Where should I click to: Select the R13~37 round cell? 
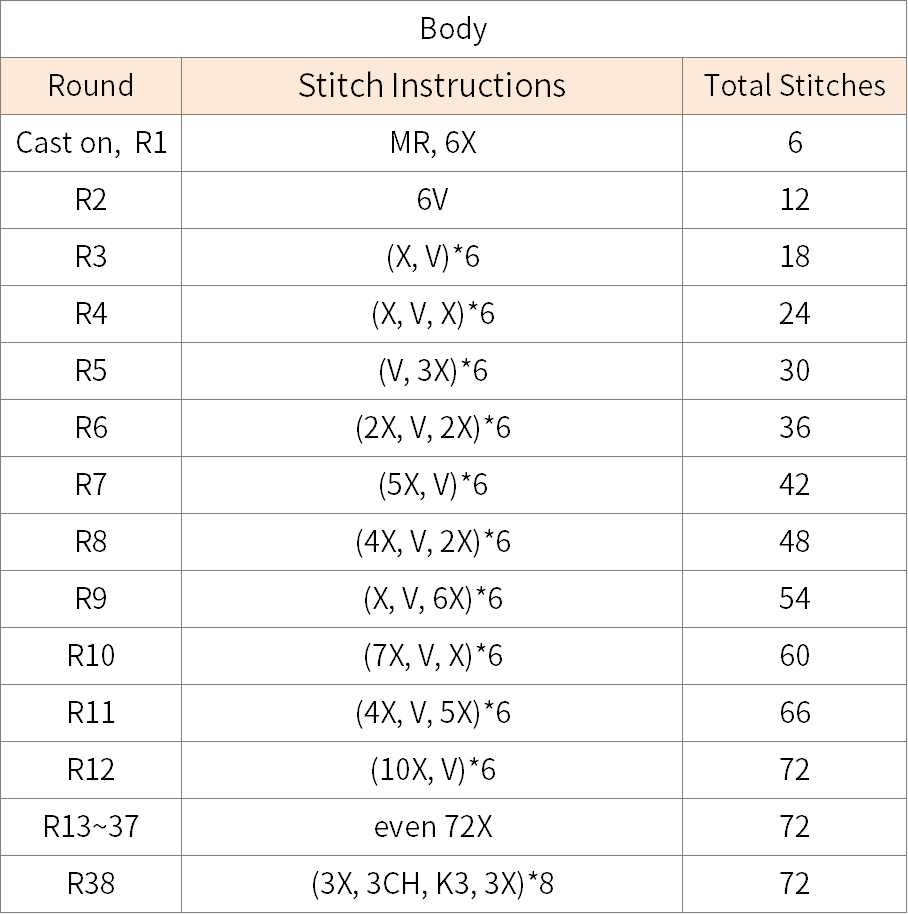[x=91, y=827]
